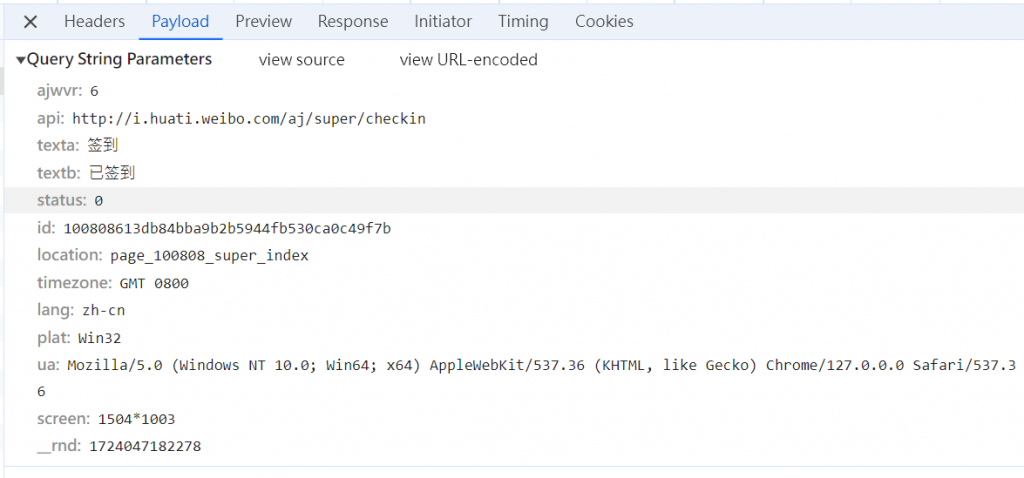Click the screen parameter name label
This screenshot has width=1024, height=478.
pyautogui.click(x=65, y=419)
